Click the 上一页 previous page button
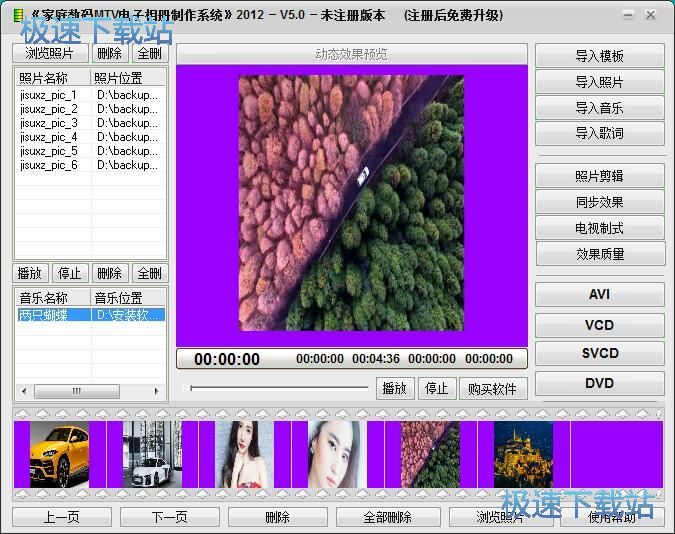 tap(62, 517)
